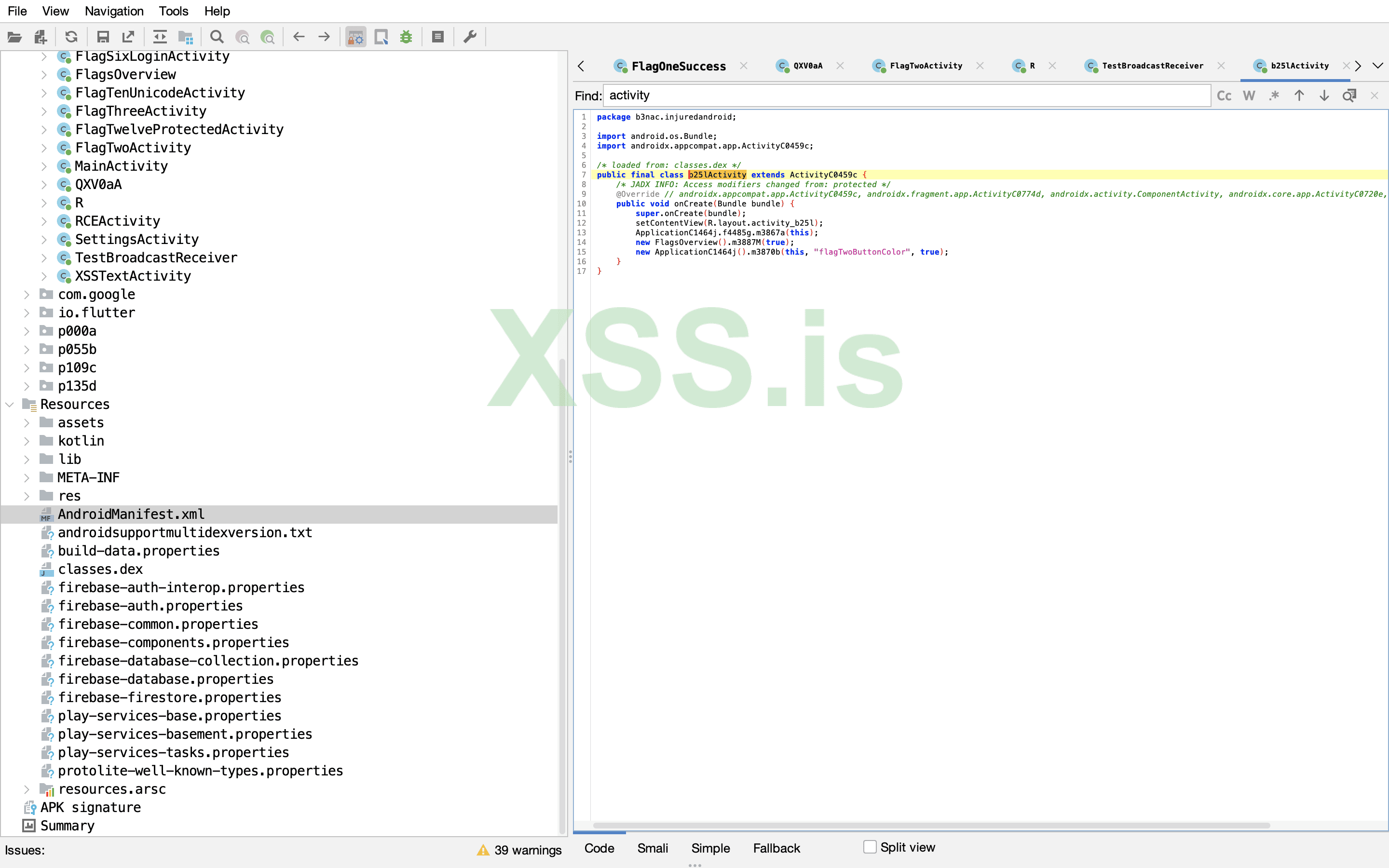The image size is (1389, 868).
Task: Click the 39 warnings indicator
Action: [x=519, y=850]
